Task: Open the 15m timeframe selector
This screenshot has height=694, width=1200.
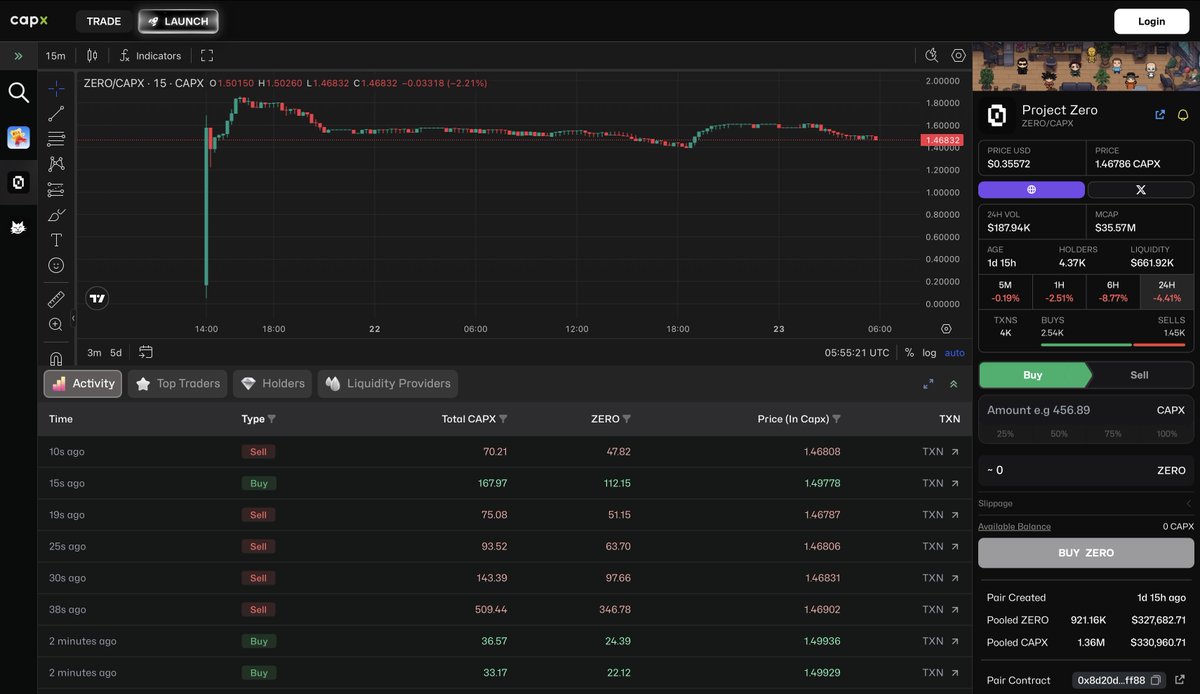Action: [55, 55]
